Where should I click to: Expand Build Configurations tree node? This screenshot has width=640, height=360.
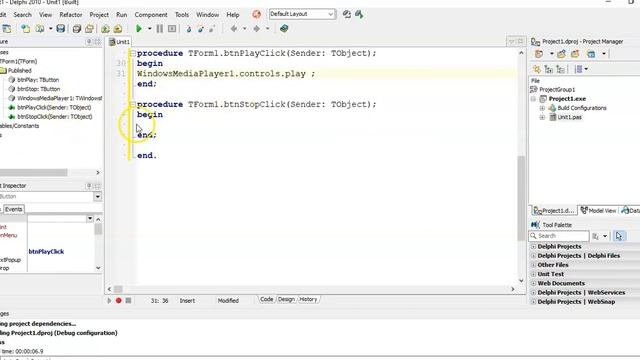[542, 108]
